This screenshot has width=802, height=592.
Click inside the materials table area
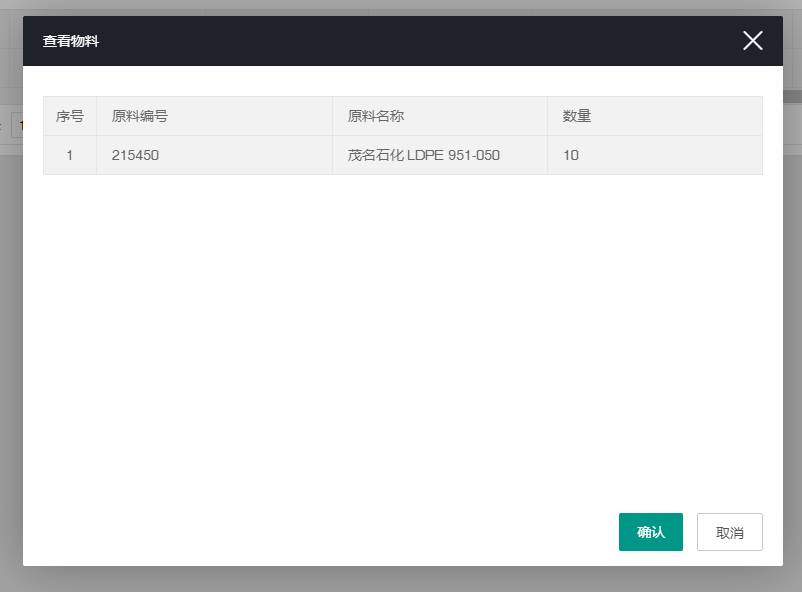pos(400,137)
